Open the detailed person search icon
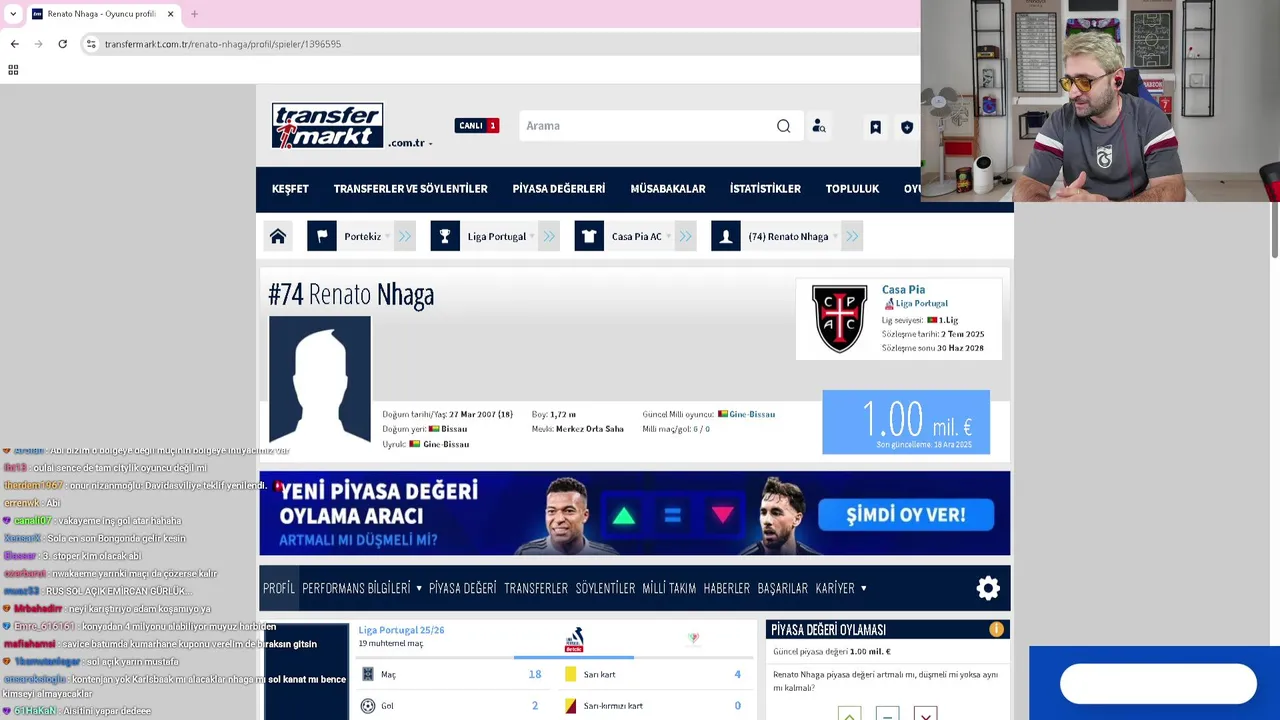This screenshot has width=1280, height=720. [x=819, y=126]
